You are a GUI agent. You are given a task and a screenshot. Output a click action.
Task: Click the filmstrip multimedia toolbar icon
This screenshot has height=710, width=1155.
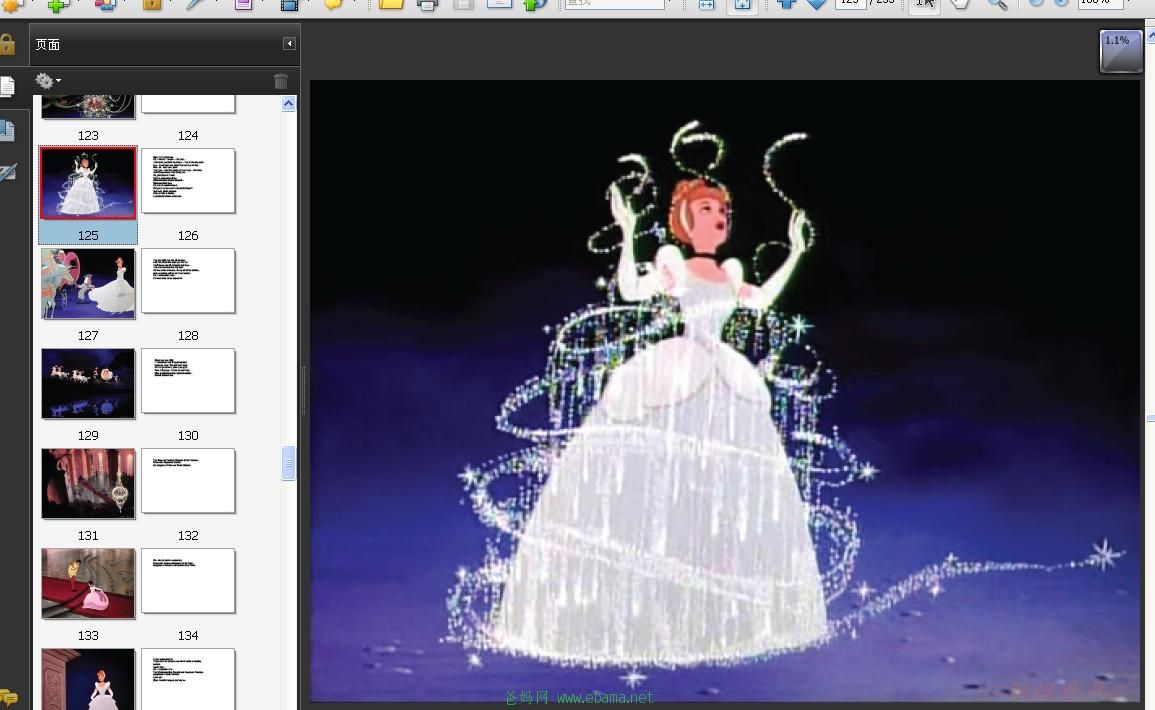click(289, 5)
